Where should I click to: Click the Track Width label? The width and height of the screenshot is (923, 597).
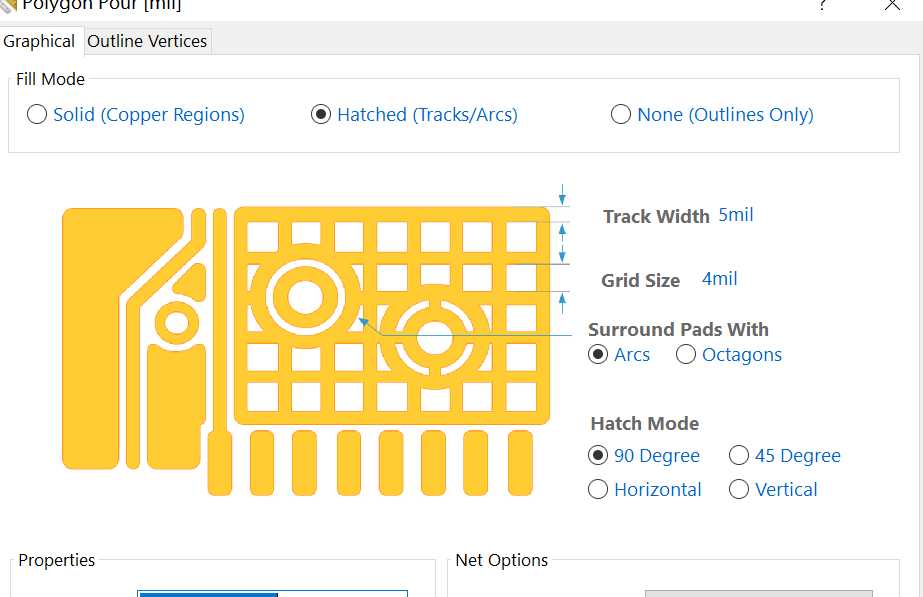656,217
